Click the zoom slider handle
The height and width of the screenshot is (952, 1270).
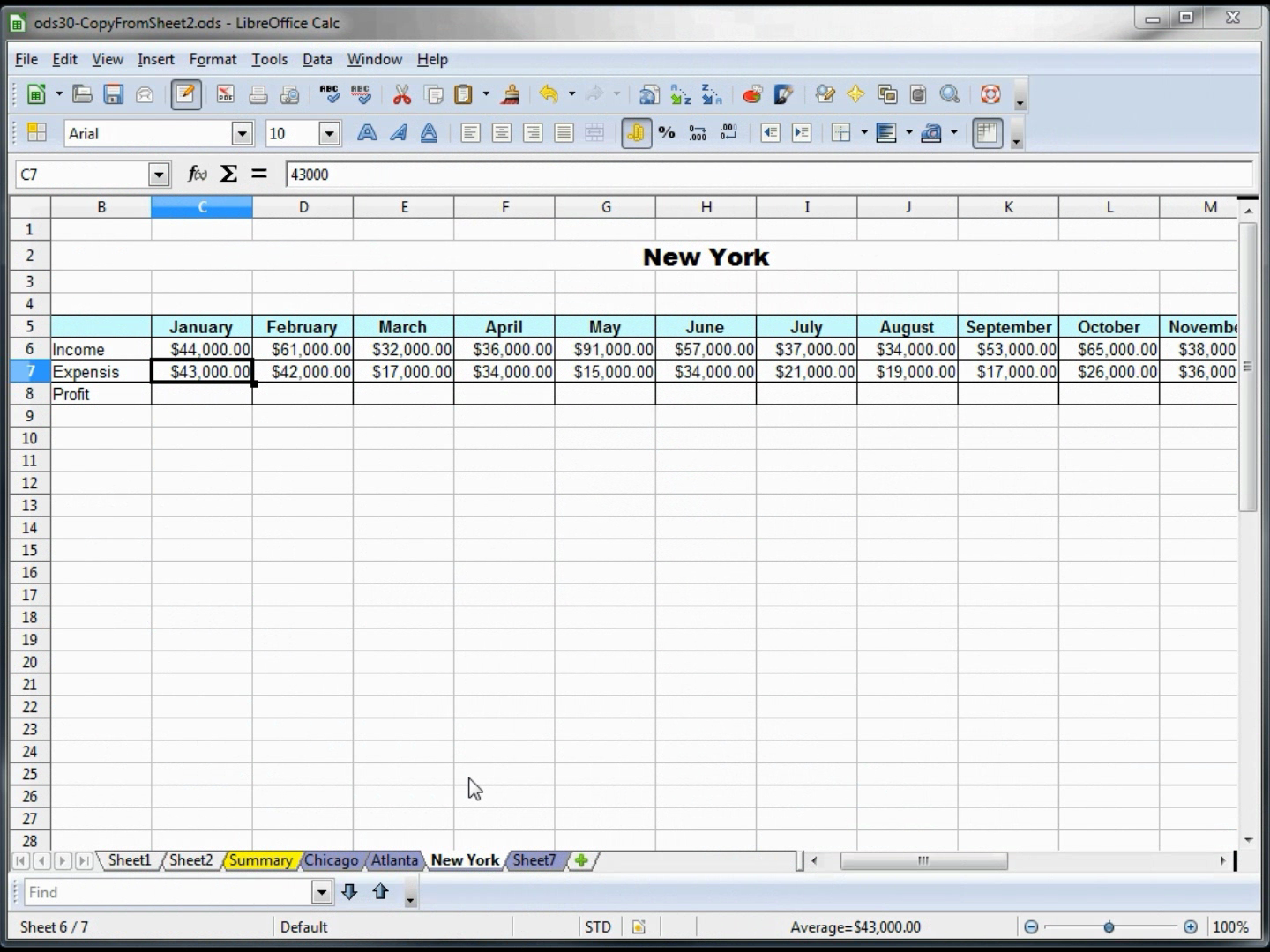(x=1109, y=926)
